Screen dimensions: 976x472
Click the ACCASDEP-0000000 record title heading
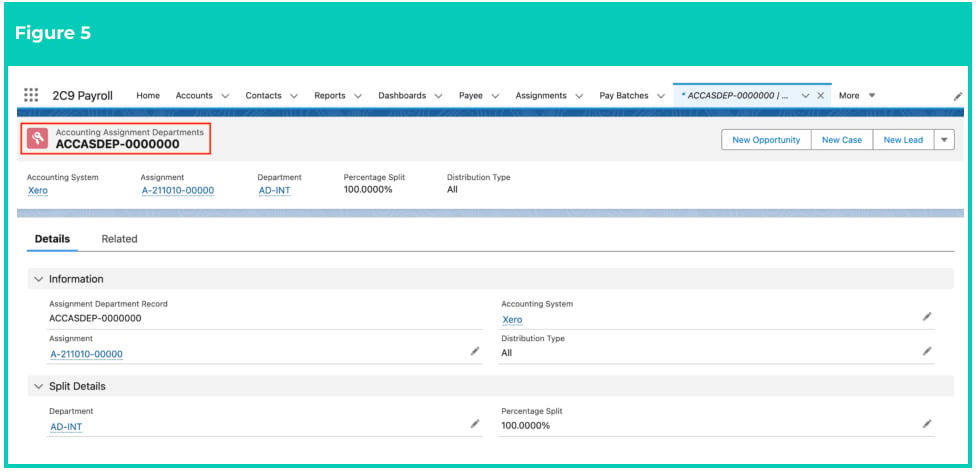pyautogui.click(x=118, y=144)
